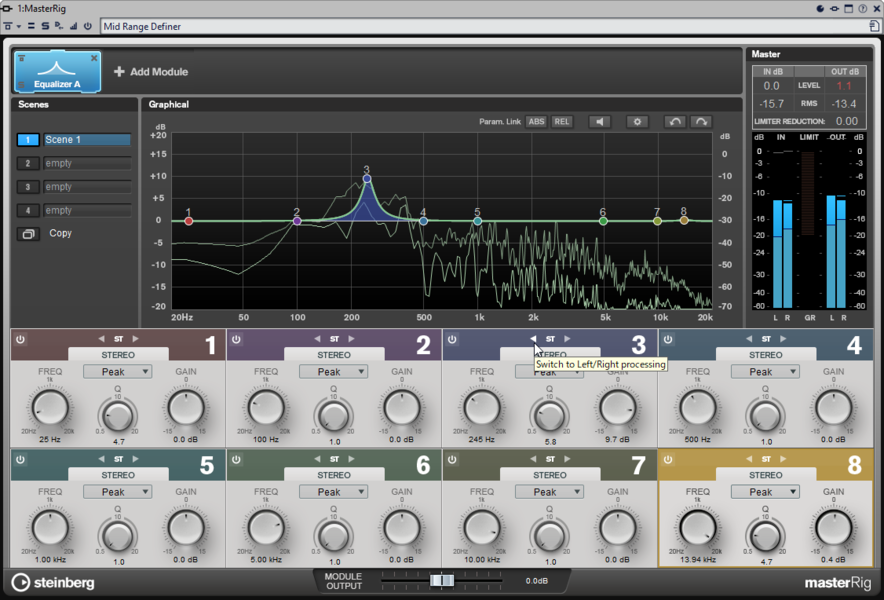Screen dimensions: 884x600
Task: Click the Mid Range Definer preset name field
Action: pos(484,27)
